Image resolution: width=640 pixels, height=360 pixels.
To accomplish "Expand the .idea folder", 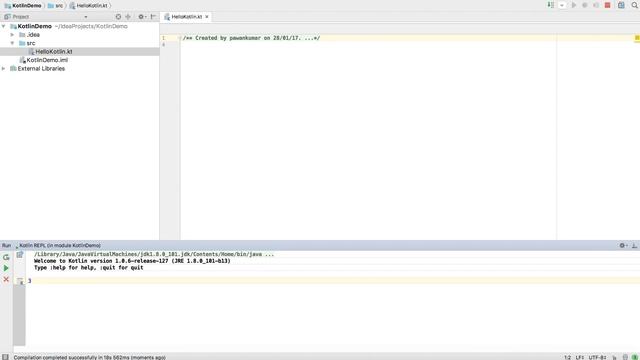I will [12, 35].
